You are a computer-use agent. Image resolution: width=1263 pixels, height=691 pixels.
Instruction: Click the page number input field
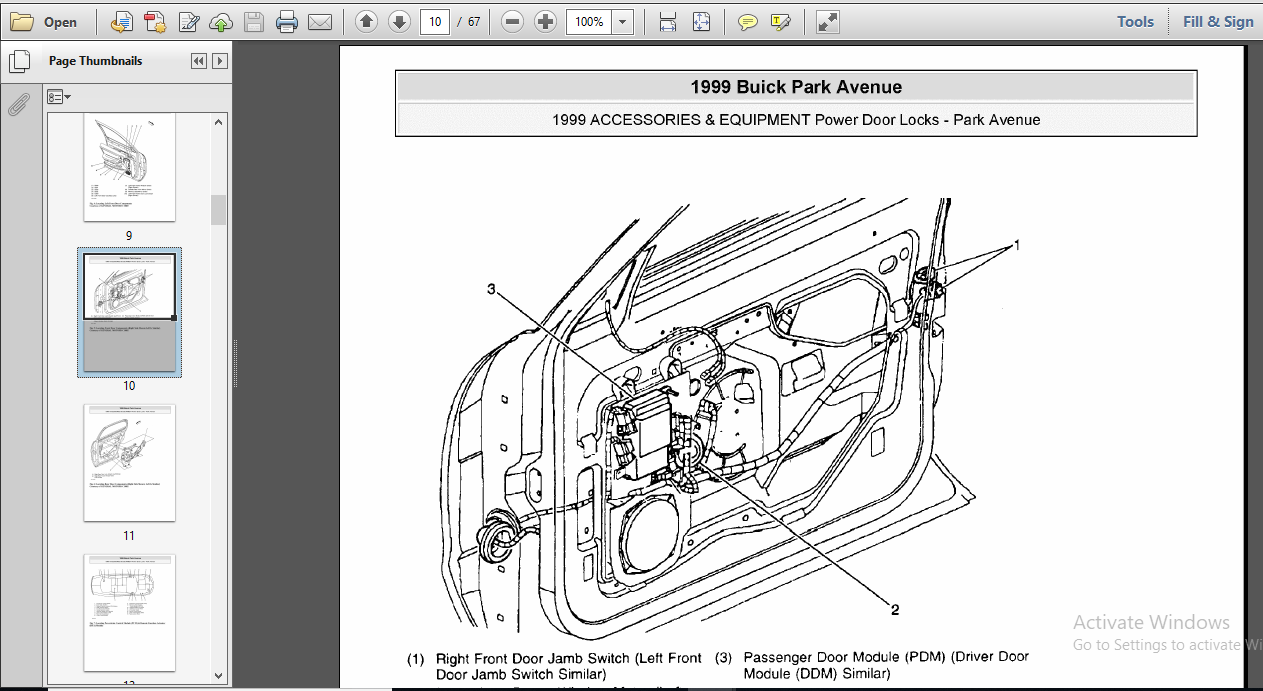point(434,22)
